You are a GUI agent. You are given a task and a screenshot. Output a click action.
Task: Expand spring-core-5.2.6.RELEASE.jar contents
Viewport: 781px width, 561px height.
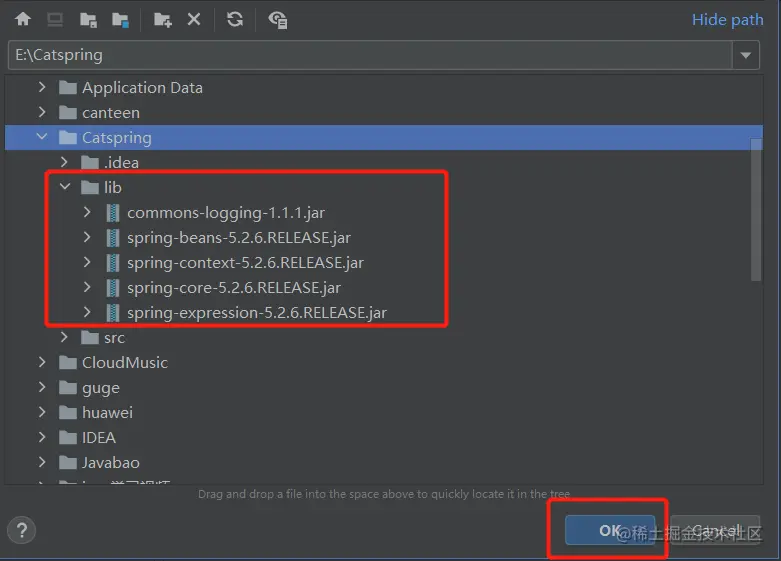(x=87, y=287)
